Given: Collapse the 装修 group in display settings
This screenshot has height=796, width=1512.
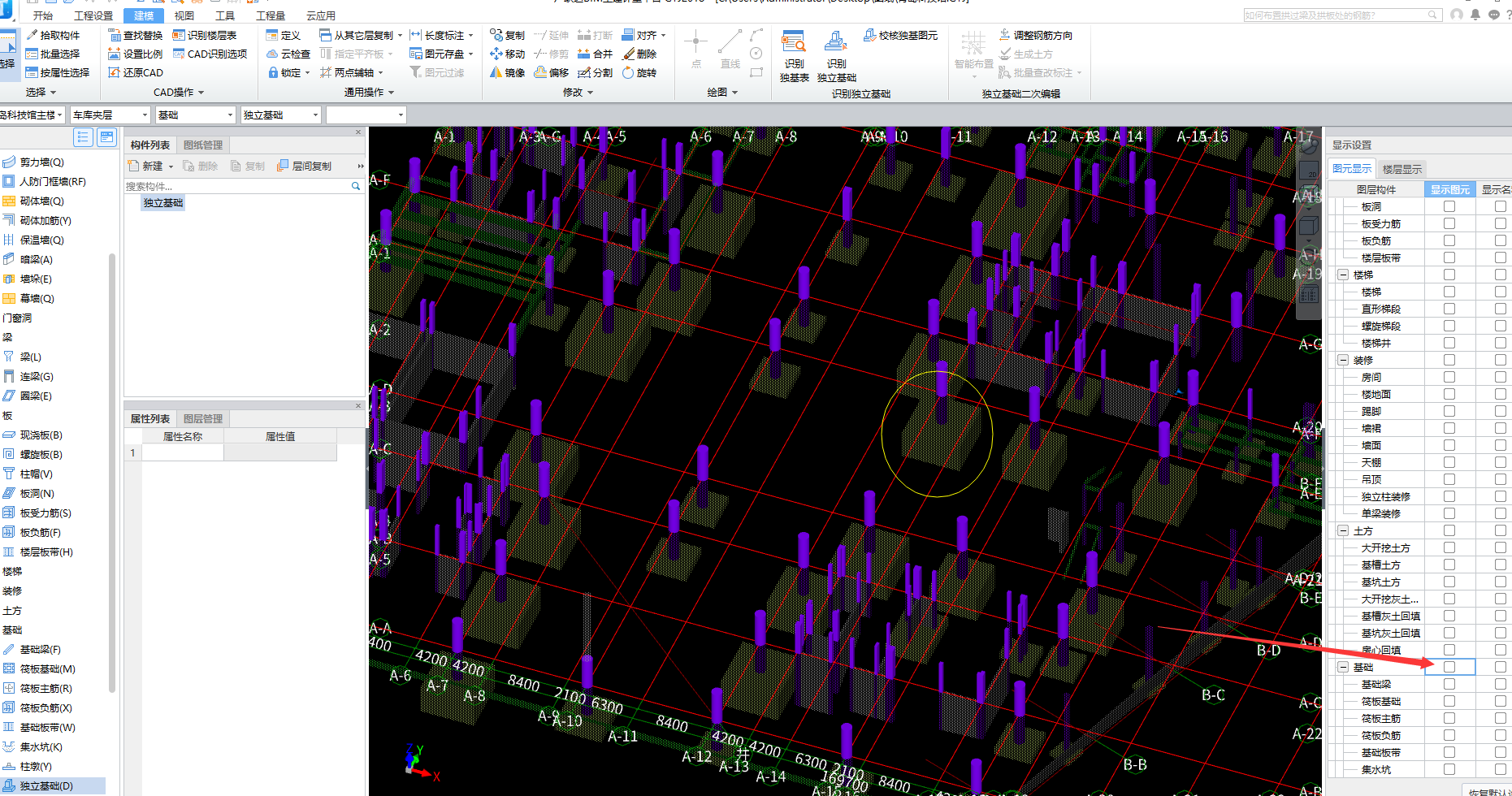Looking at the screenshot, I should [x=1343, y=360].
